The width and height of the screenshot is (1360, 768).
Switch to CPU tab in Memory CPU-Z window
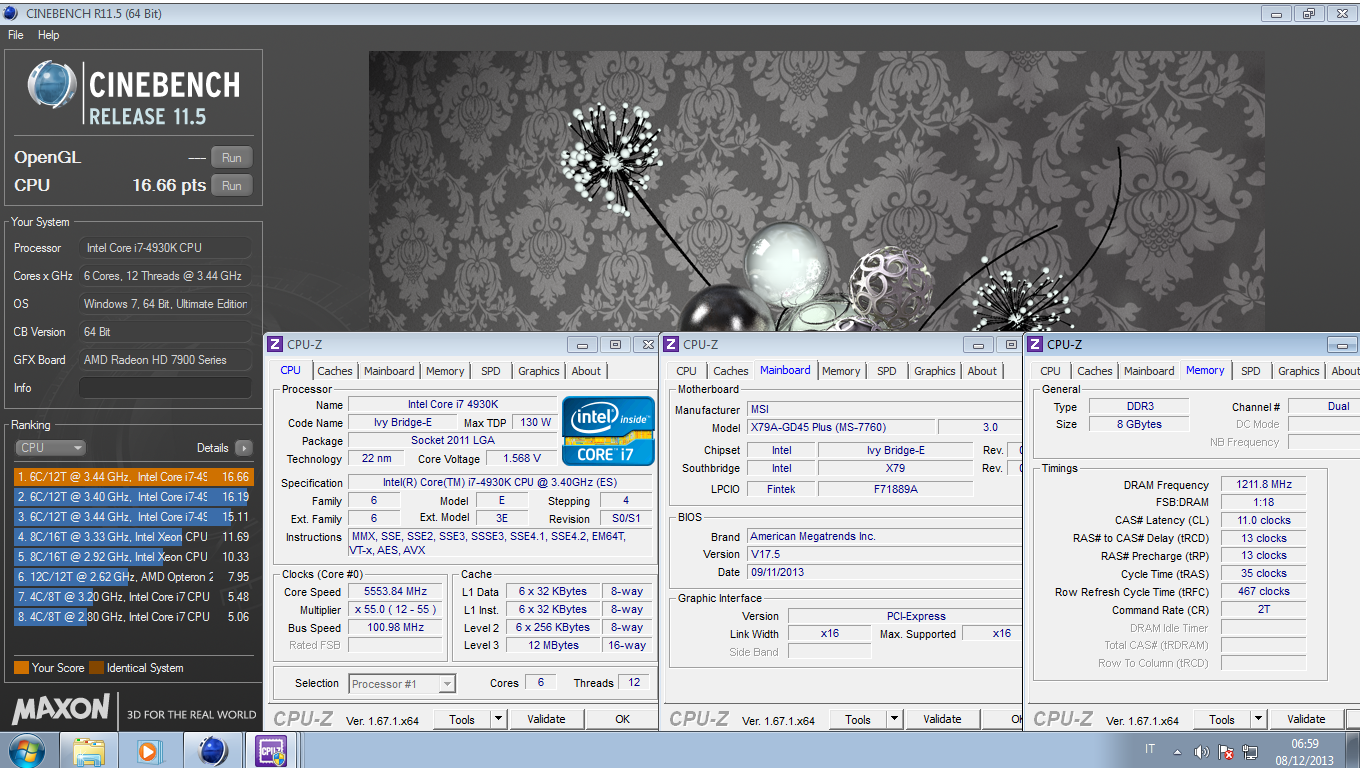pyautogui.click(x=1051, y=371)
